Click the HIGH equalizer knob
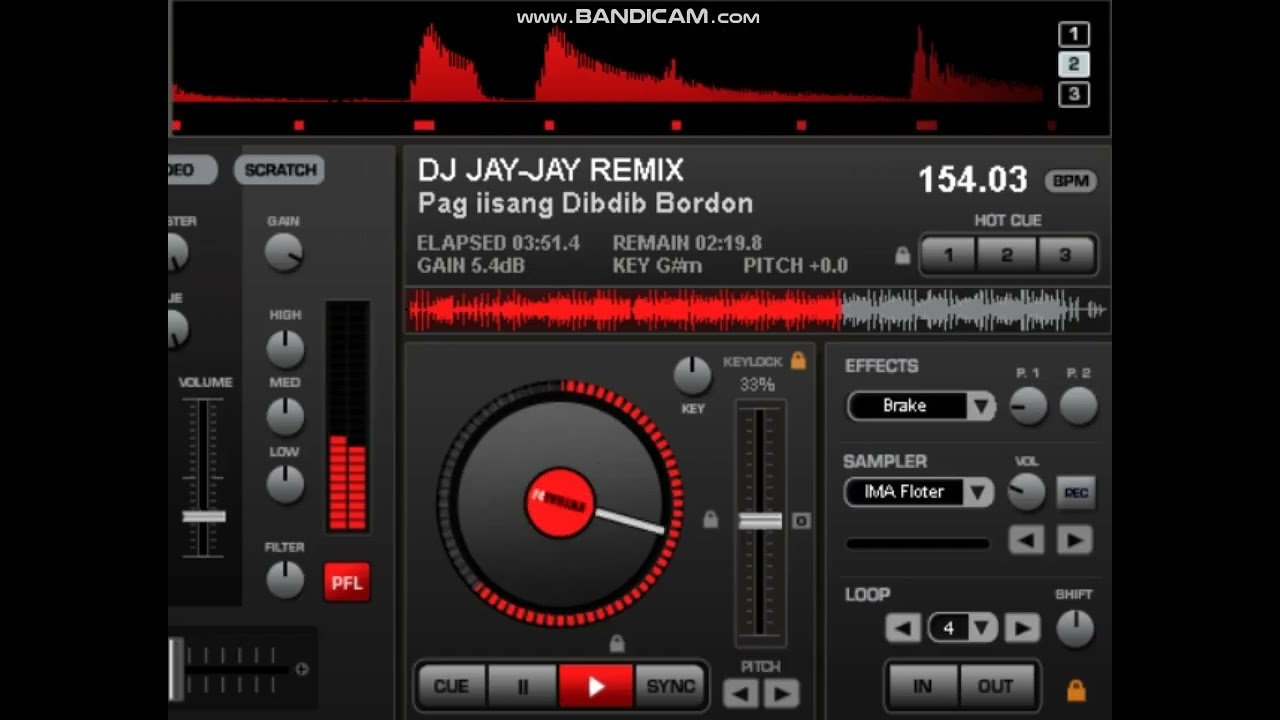 coord(285,348)
